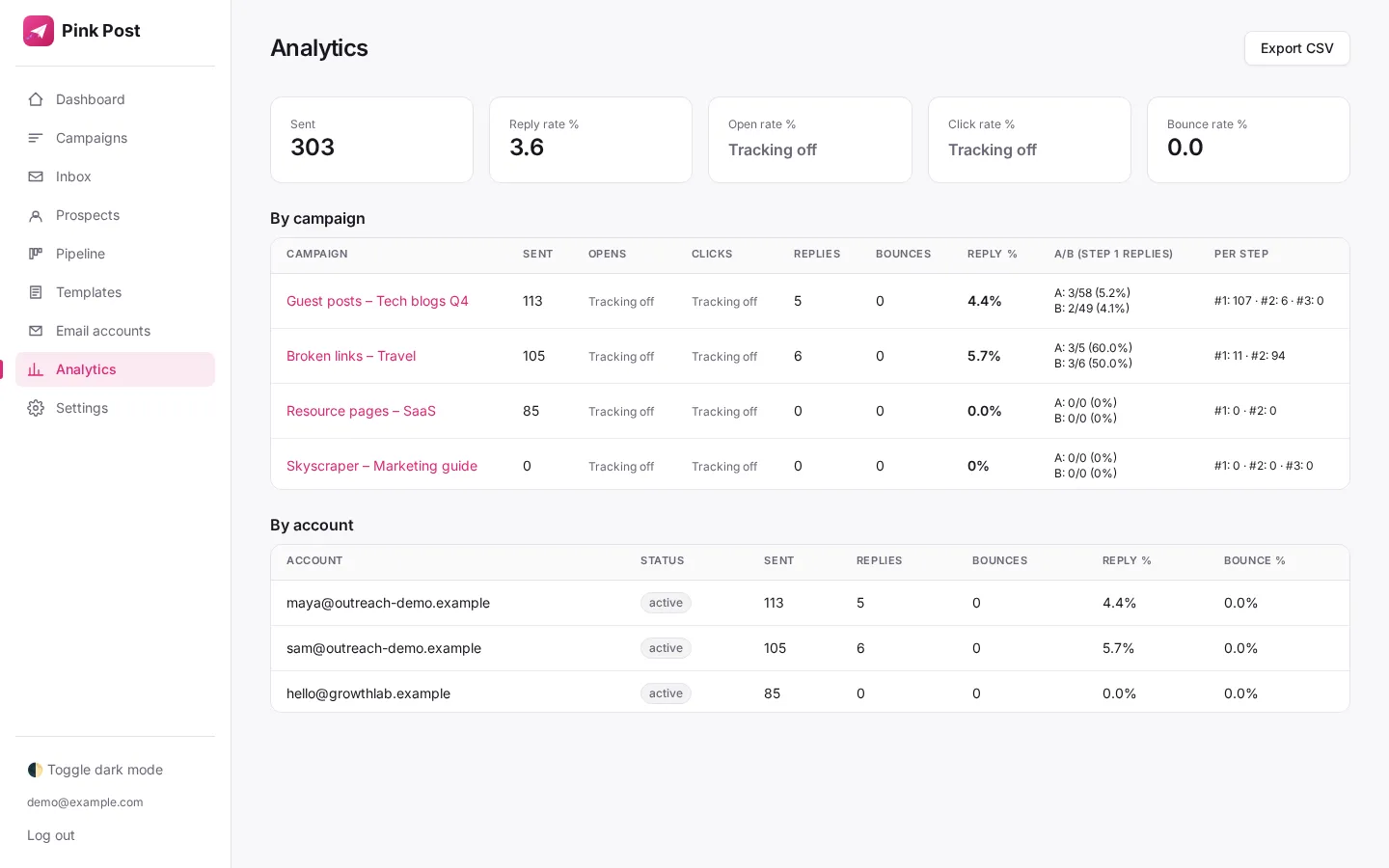Image resolution: width=1389 pixels, height=868 pixels.
Task: Click hello@growthlab.example account row
Action: (810, 692)
